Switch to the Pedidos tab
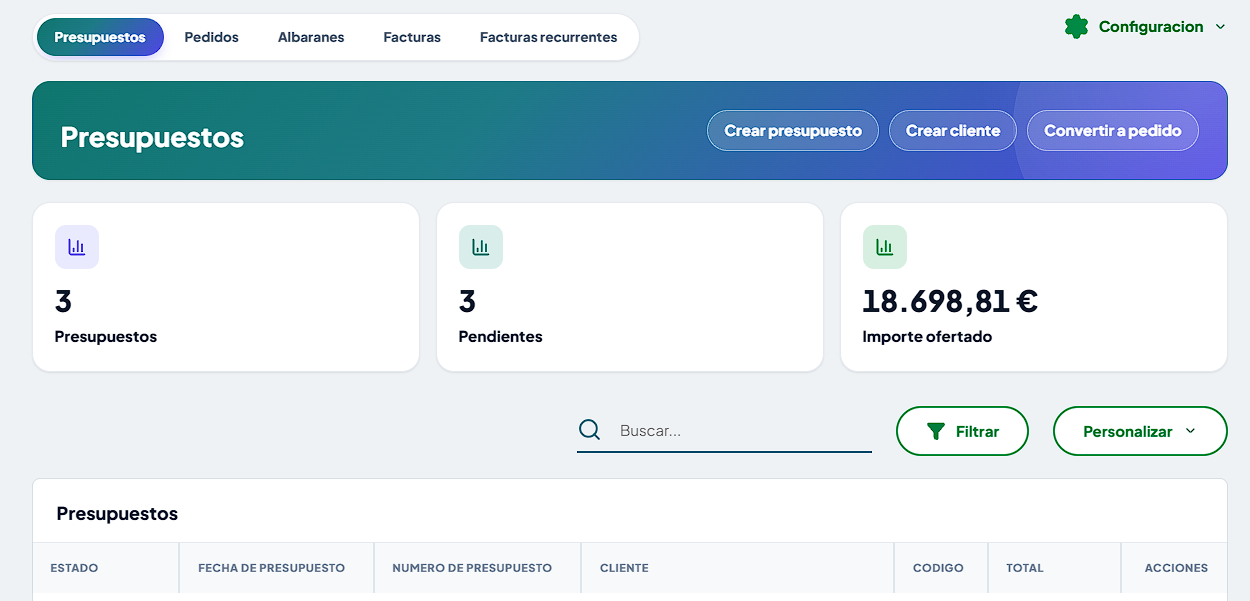 pyautogui.click(x=212, y=37)
